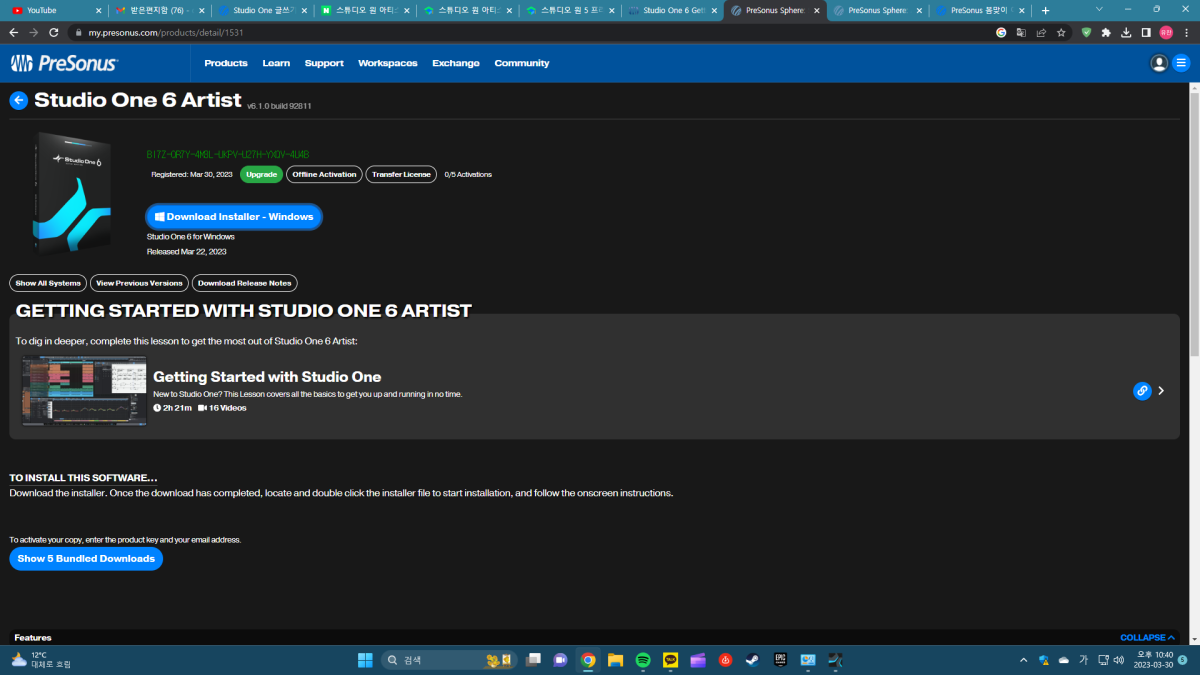
Task: Open the Getting Started with Studio One lesson title
Action: (267, 377)
